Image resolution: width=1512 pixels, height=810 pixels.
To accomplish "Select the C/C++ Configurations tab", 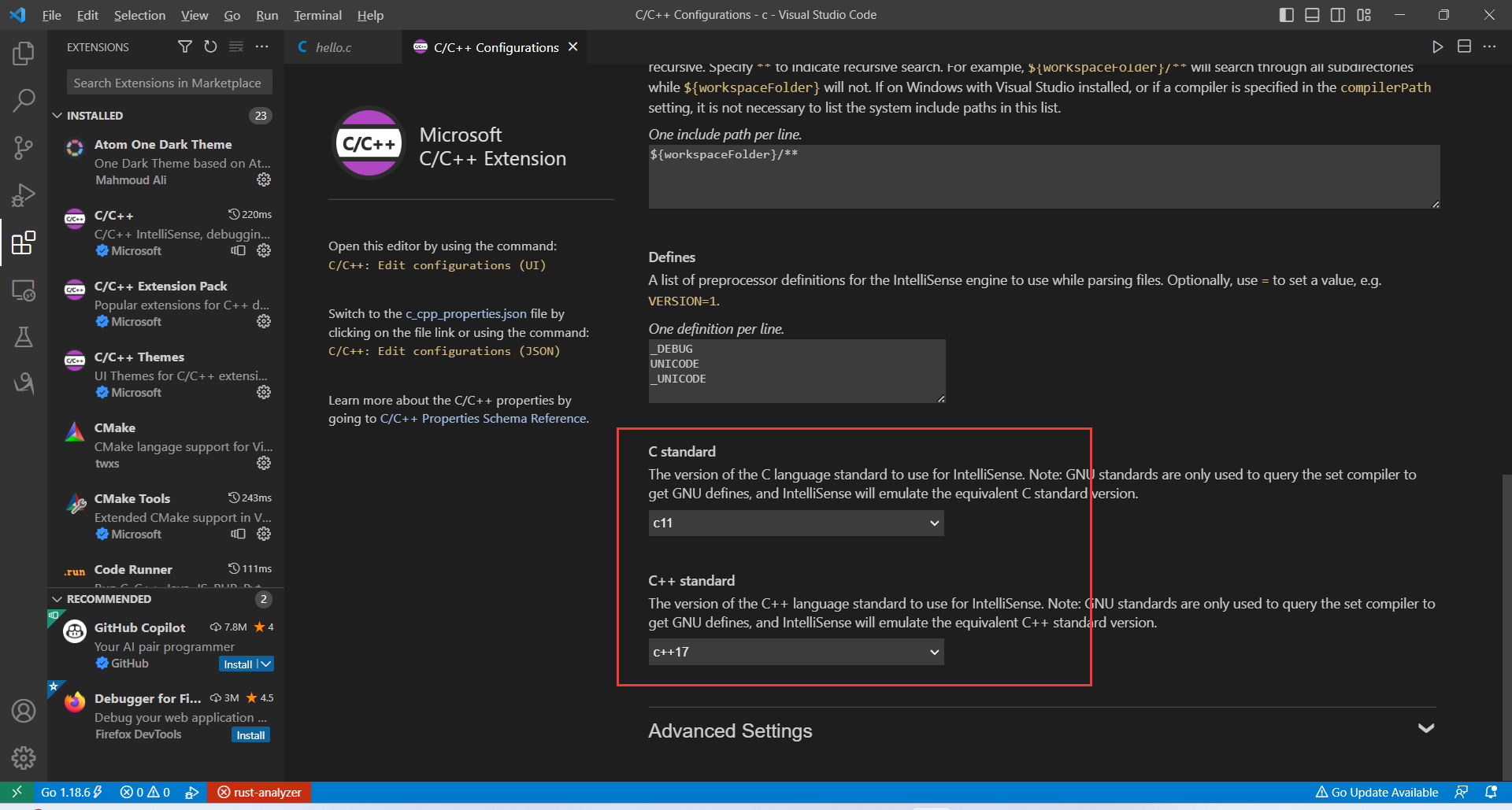I will click(496, 47).
